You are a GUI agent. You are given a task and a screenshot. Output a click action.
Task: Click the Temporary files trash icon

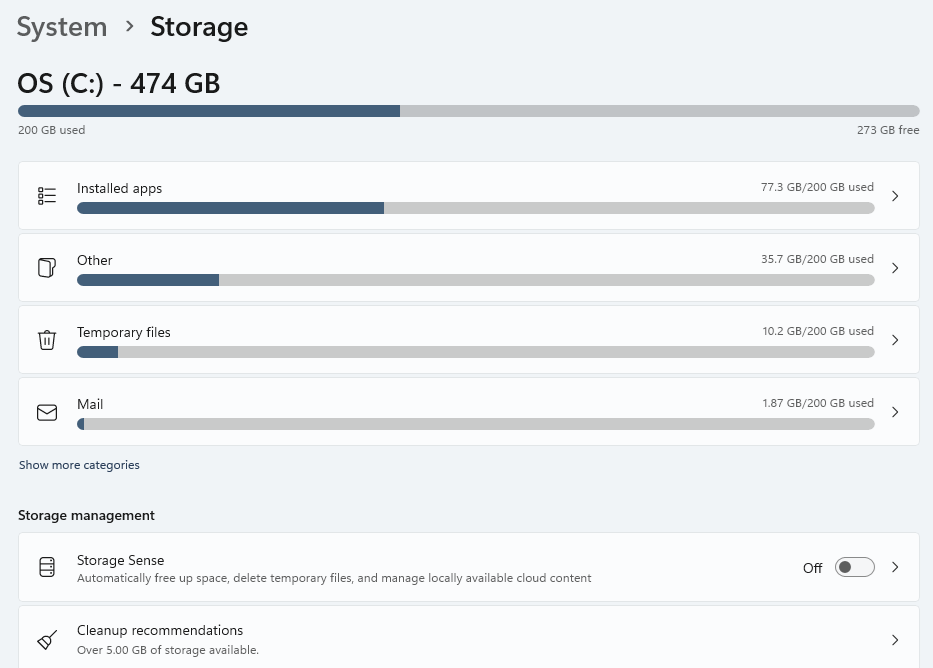[x=47, y=340]
